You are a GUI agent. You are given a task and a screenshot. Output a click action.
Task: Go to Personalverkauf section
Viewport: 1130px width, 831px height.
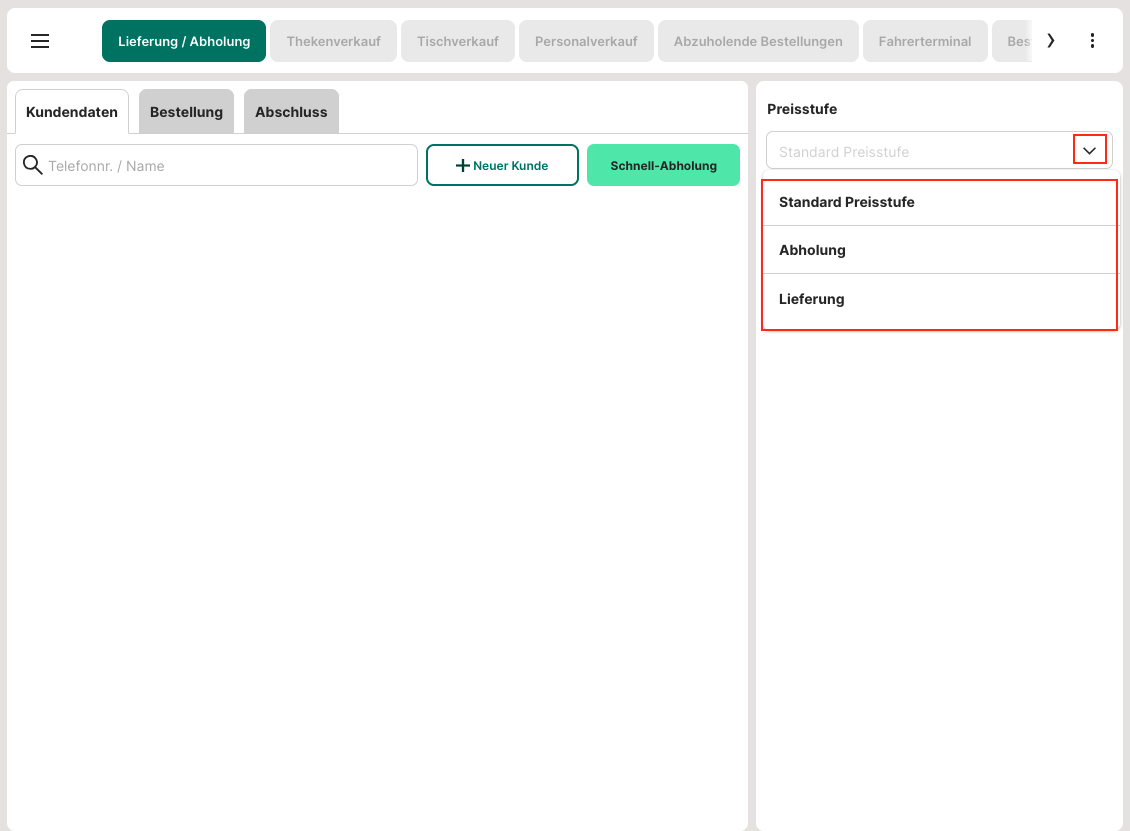point(585,41)
